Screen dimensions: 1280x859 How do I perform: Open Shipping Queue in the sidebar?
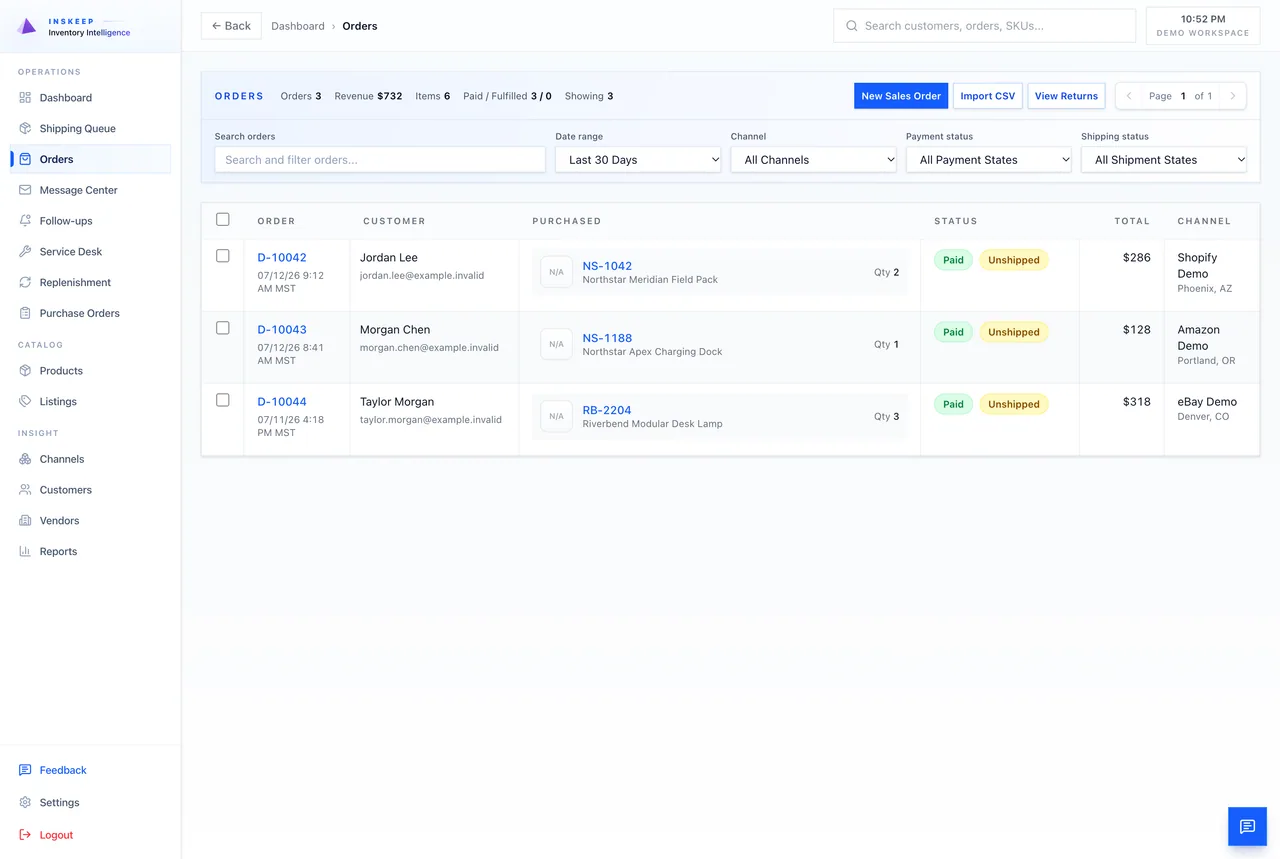click(x=90, y=128)
